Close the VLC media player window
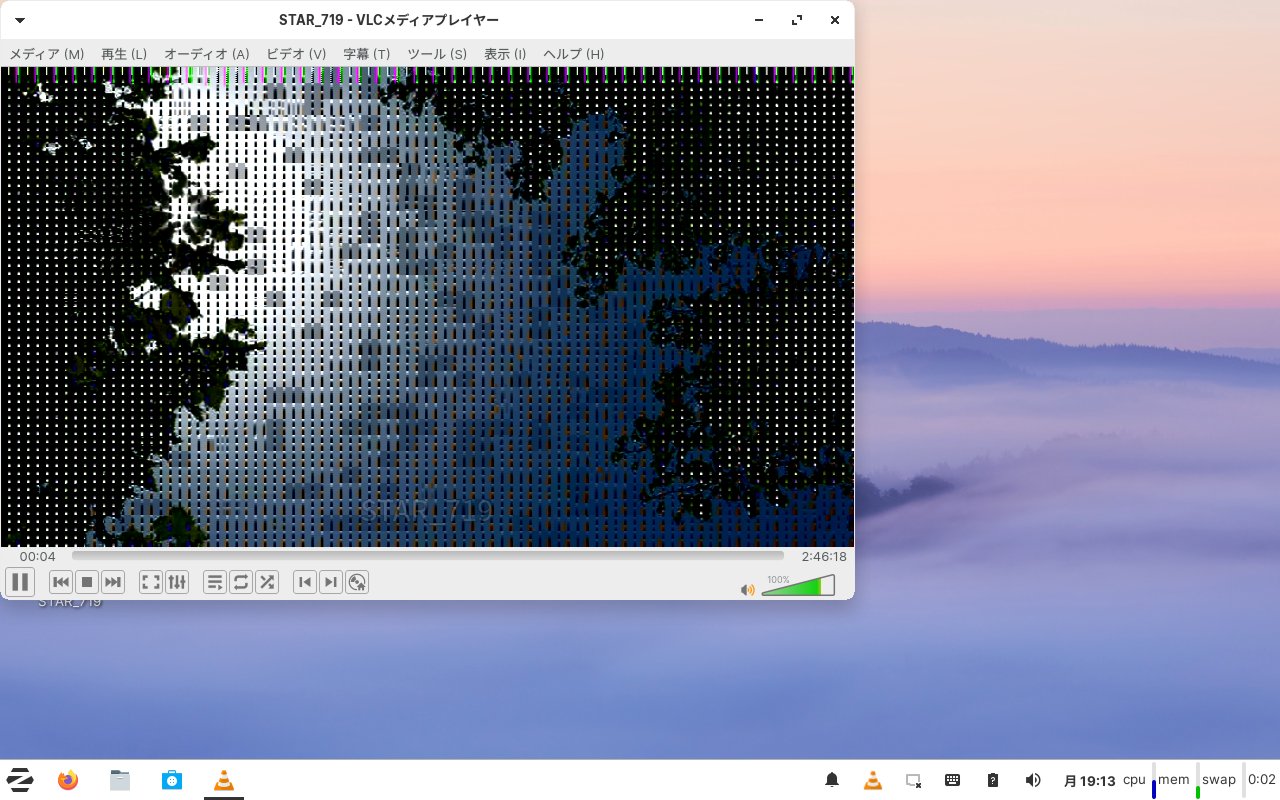This screenshot has height=800, width=1280. coord(835,20)
